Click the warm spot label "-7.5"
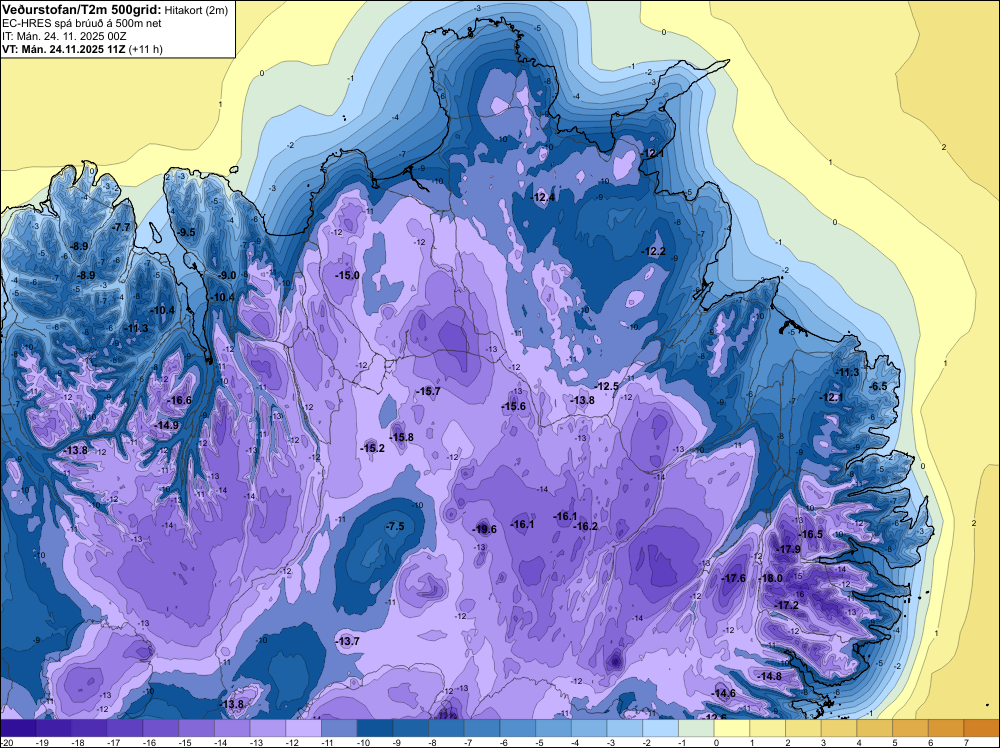The width and height of the screenshot is (1000, 748). point(395,526)
